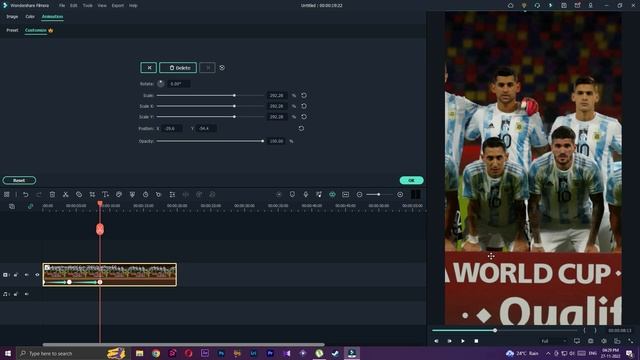
Task: Select the text T tool in timeline toolbar
Action: [105, 195]
